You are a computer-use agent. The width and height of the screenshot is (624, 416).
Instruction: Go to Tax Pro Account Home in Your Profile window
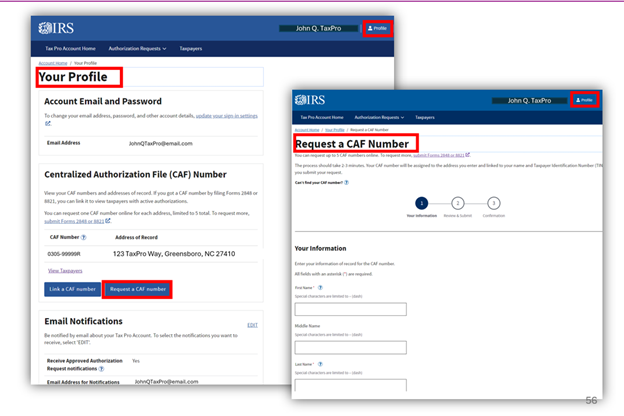click(70, 49)
